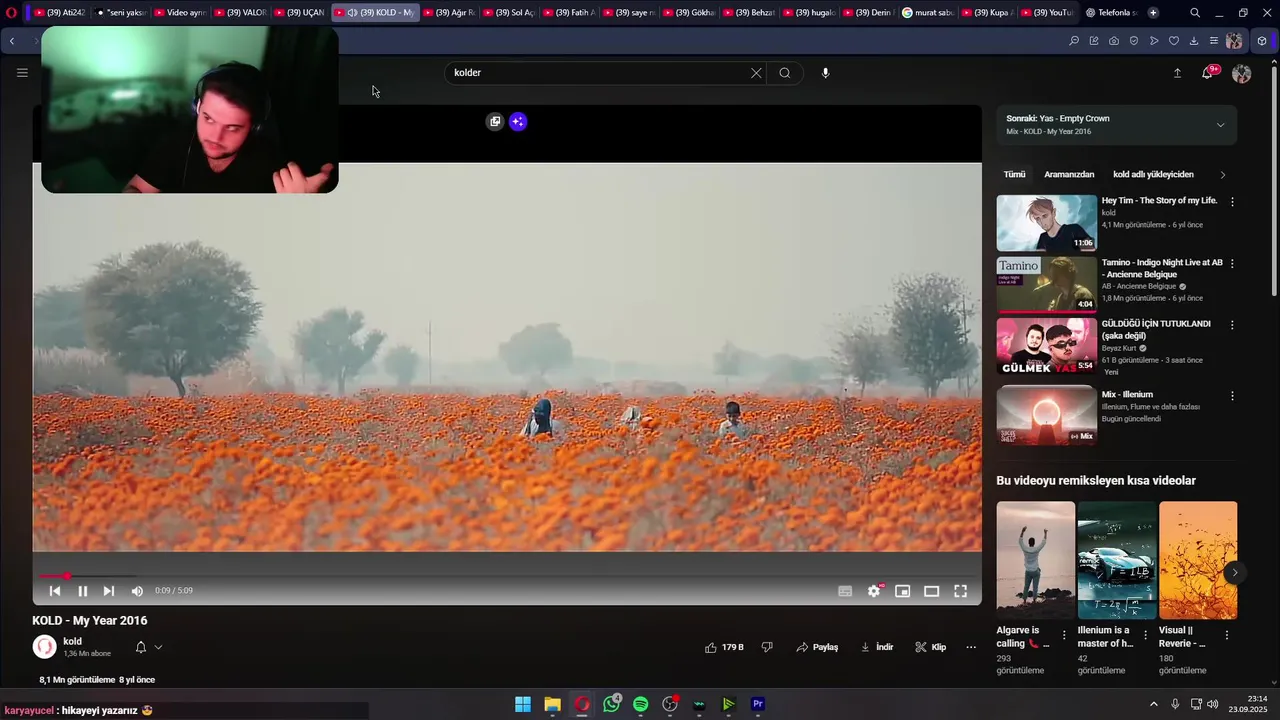Select the Aramanızdan filter chip

pos(1069,174)
